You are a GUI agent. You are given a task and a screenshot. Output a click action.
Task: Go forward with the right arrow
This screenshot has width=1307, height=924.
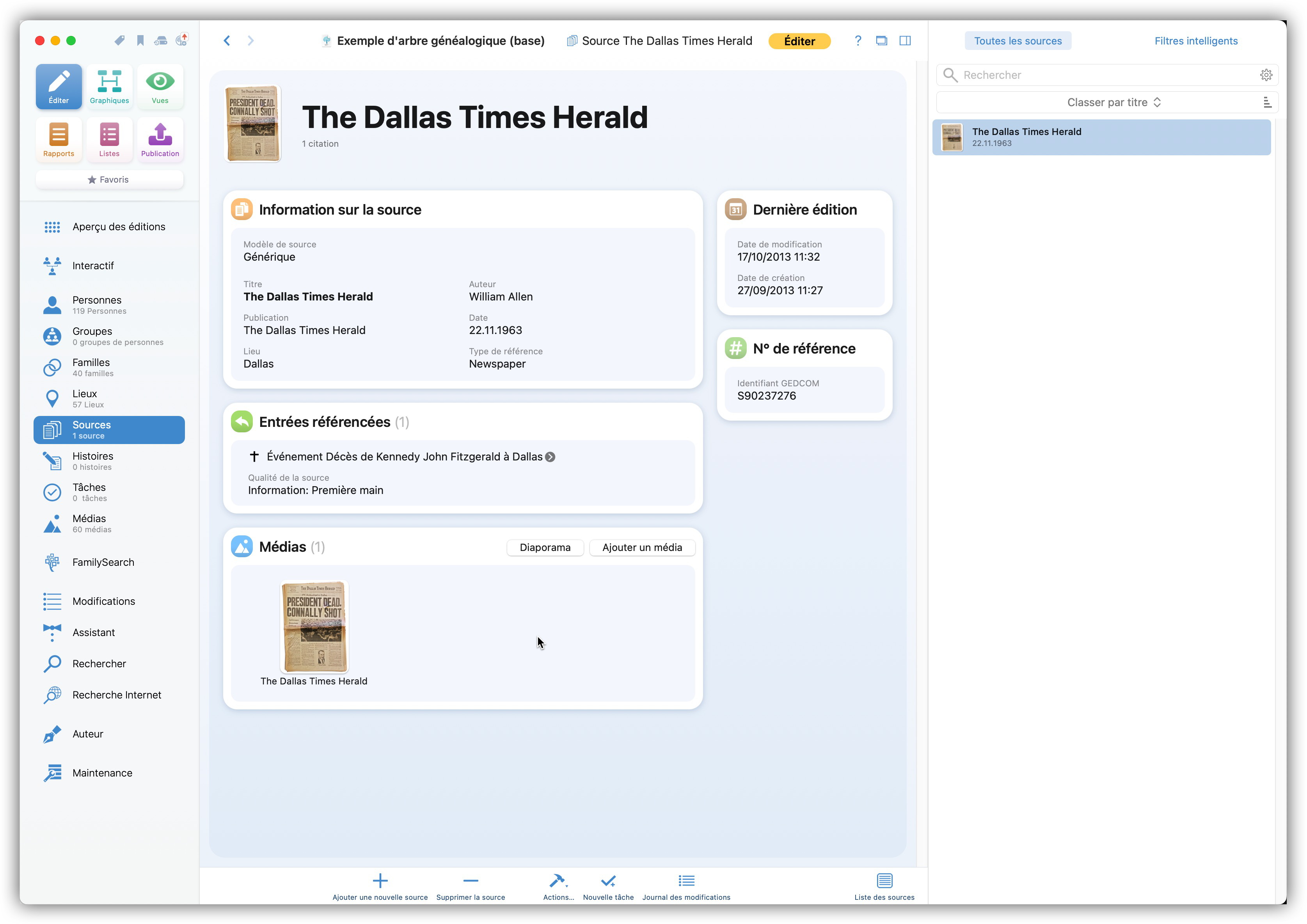tap(250, 41)
